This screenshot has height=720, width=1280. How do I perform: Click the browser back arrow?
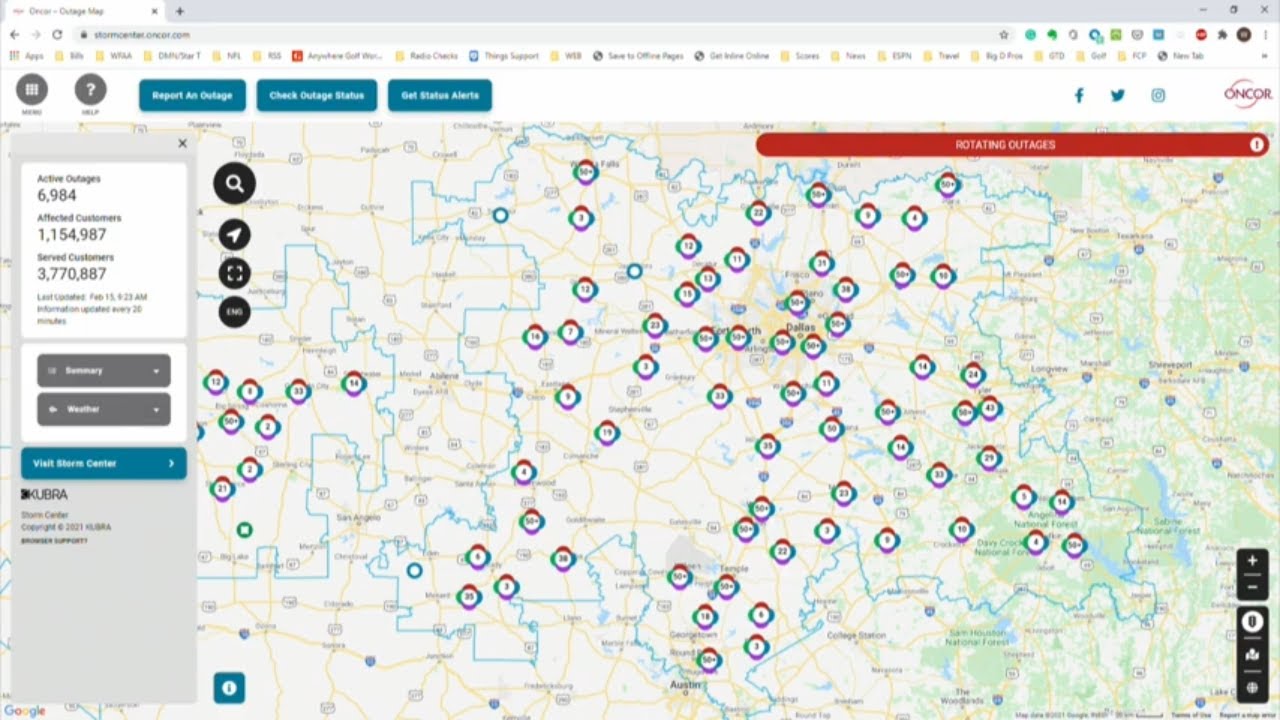click(15, 34)
